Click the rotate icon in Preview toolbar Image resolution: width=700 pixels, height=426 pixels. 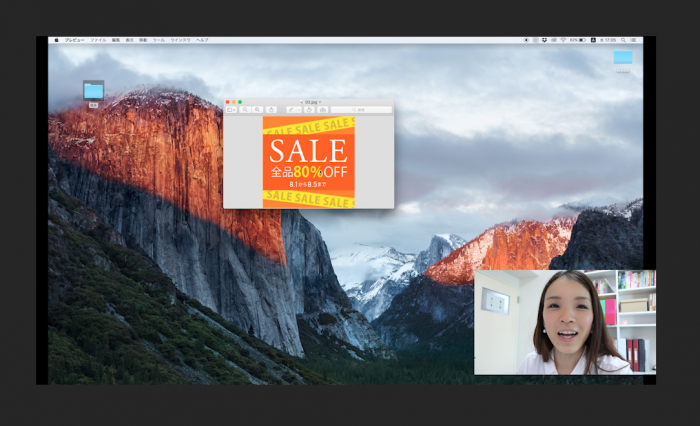pos(309,109)
